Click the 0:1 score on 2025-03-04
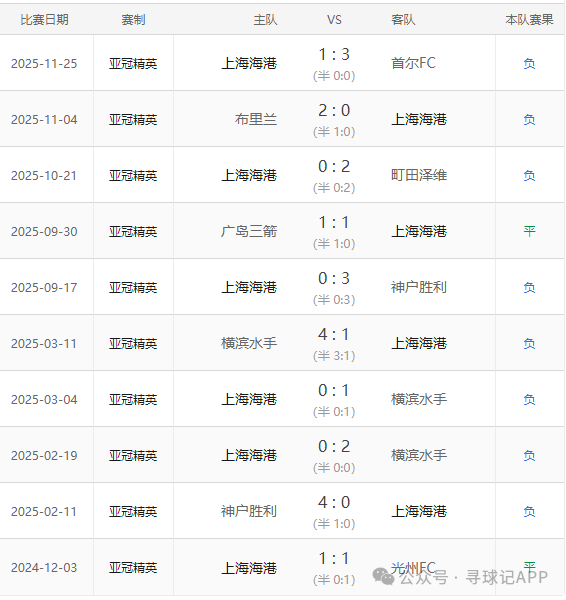The image size is (566, 600). click(334, 390)
